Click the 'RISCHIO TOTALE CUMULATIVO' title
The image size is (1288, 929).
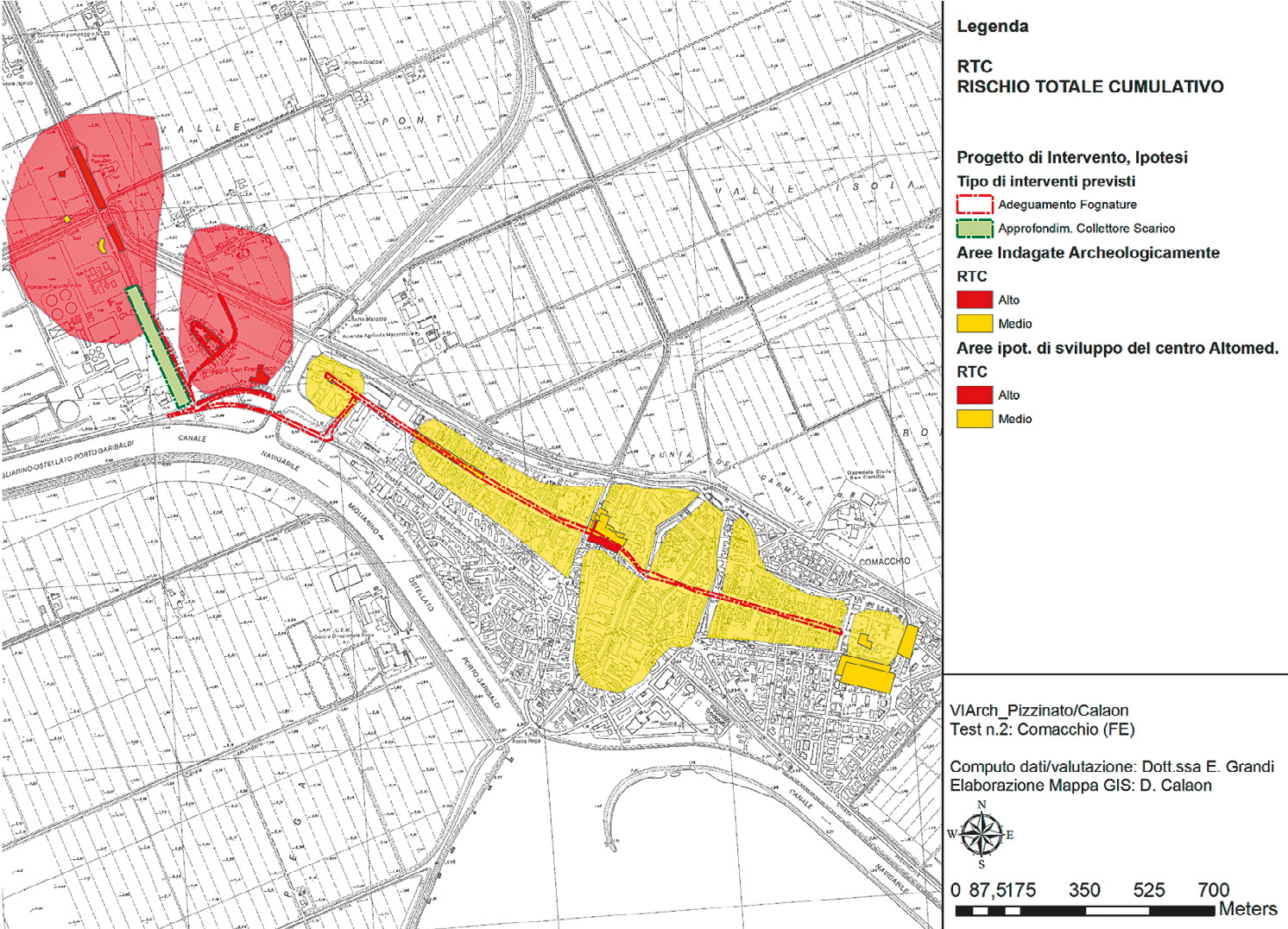pyautogui.click(x=1090, y=86)
